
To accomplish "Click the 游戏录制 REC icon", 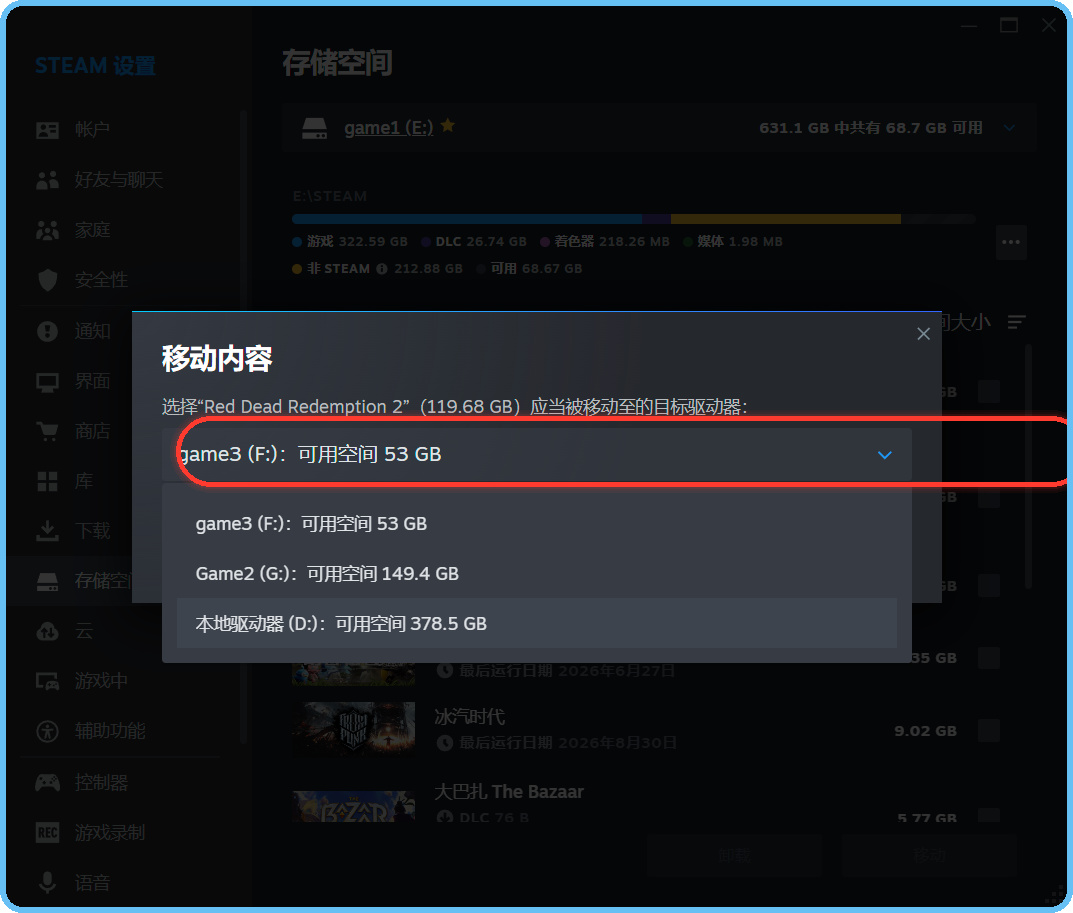I will 47,832.
